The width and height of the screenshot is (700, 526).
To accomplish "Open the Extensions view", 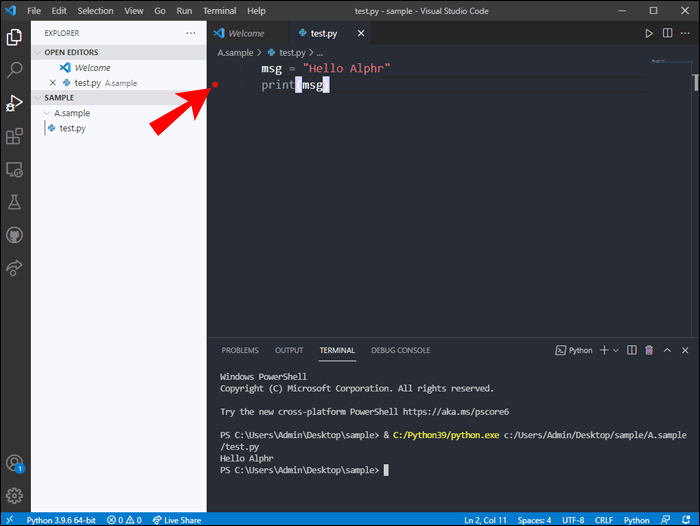I will click(15, 136).
